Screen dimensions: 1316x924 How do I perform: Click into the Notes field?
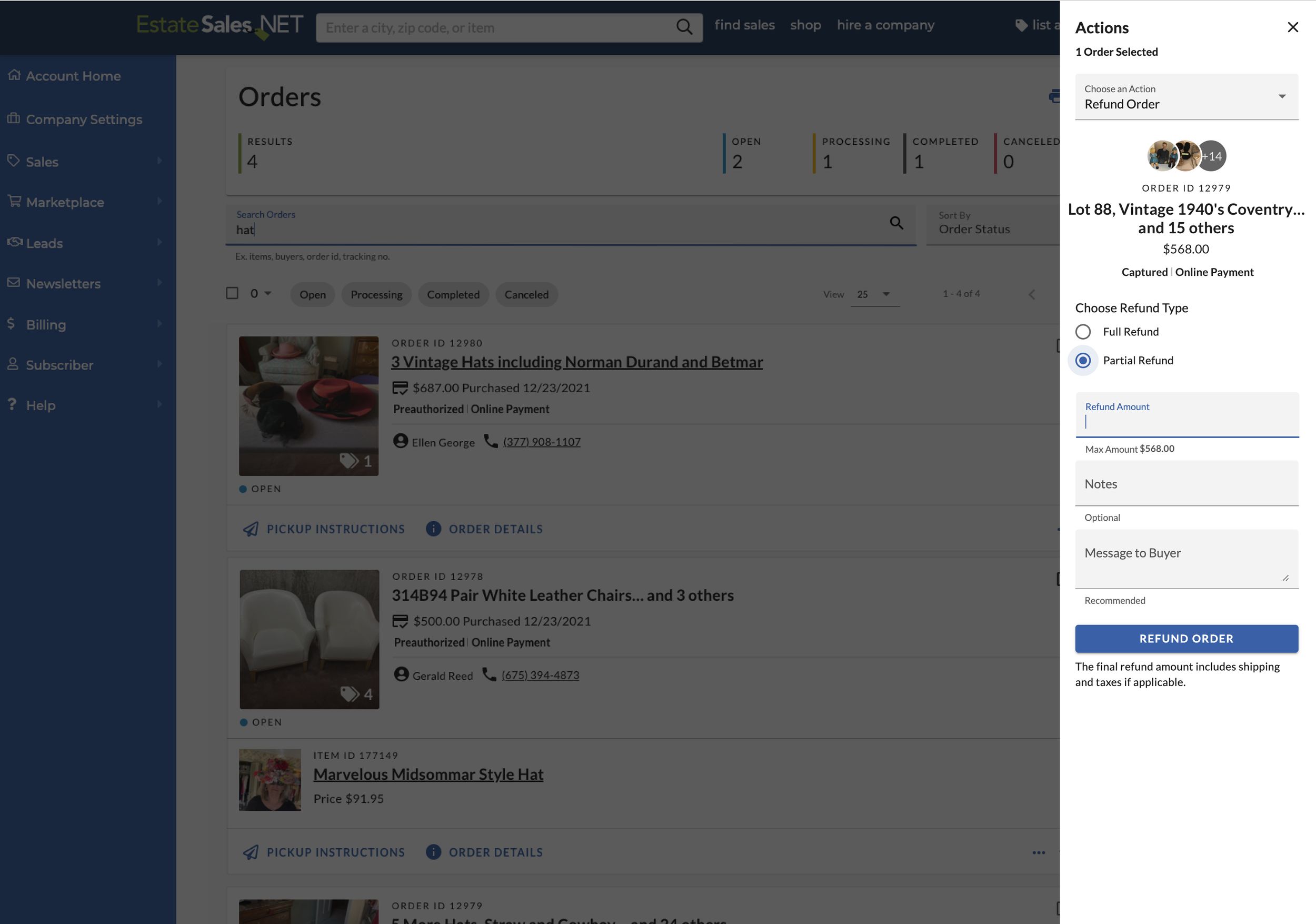point(1187,483)
